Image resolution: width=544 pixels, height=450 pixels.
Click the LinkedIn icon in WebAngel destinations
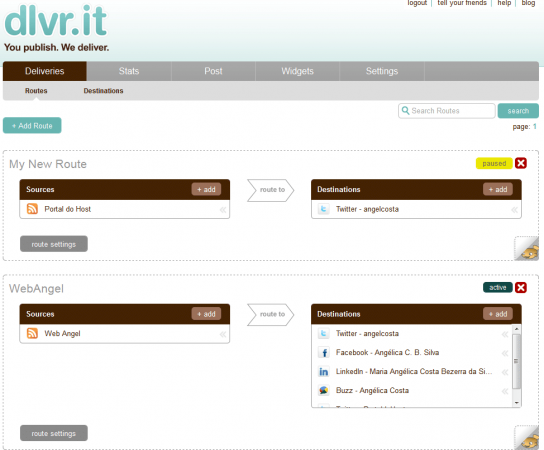[323, 372]
